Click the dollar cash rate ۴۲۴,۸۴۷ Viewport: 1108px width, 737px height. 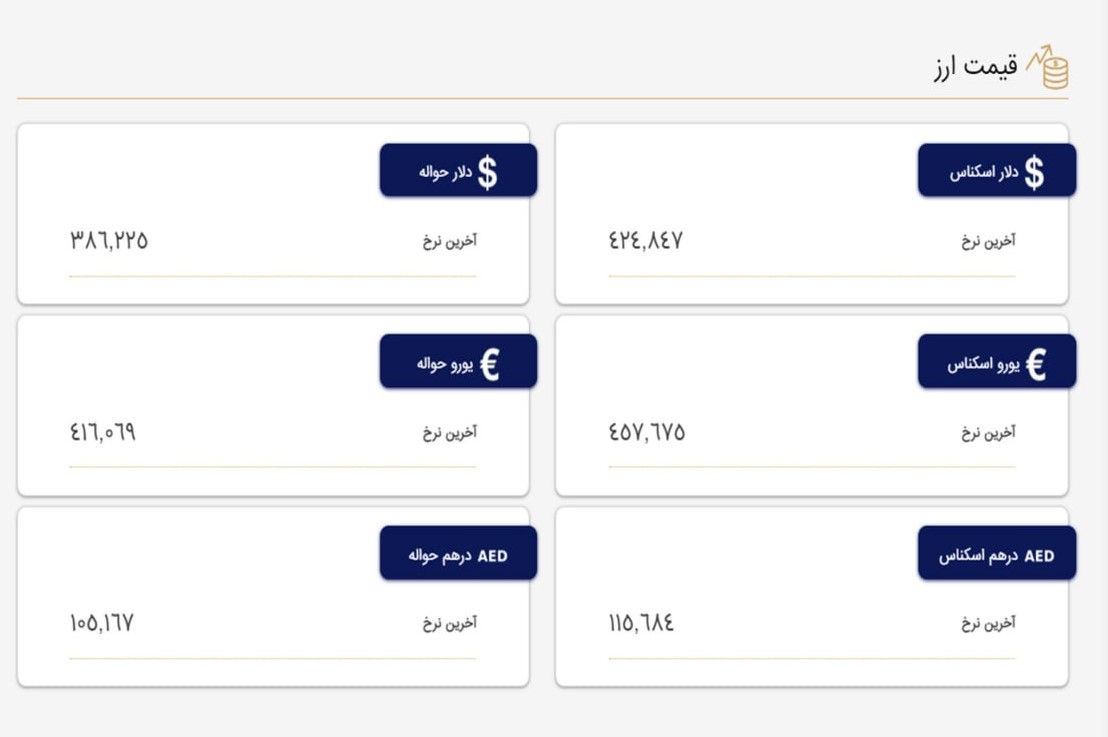point(645,240)
